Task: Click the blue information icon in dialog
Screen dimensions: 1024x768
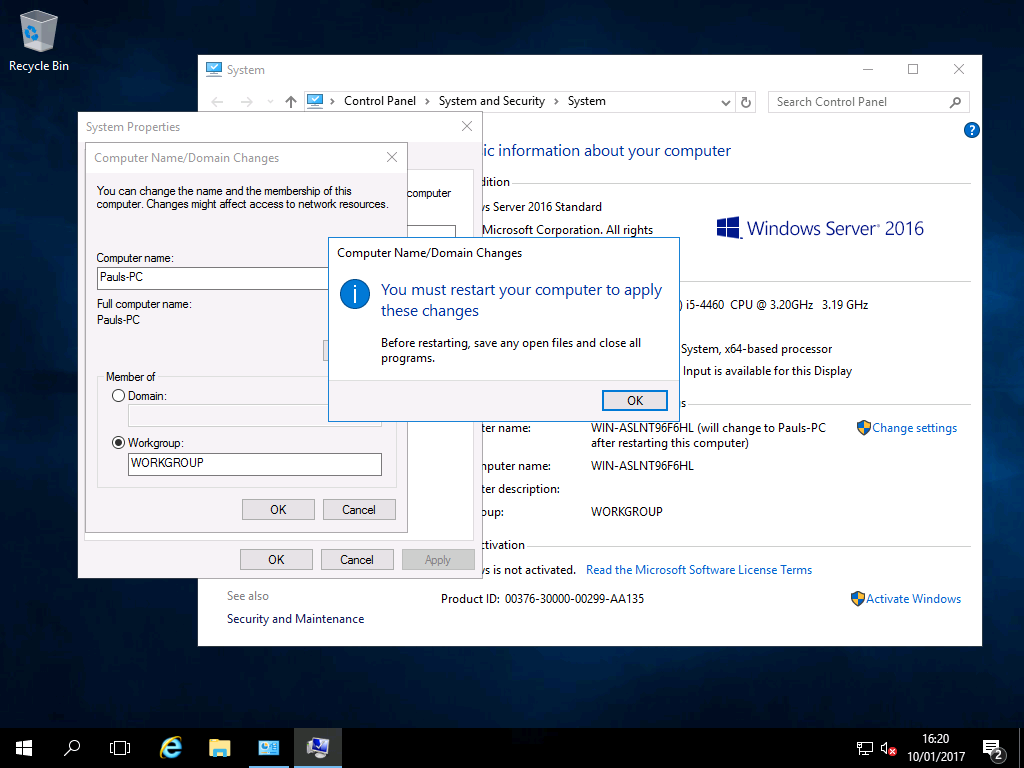Action: click(x=355, y=295)
